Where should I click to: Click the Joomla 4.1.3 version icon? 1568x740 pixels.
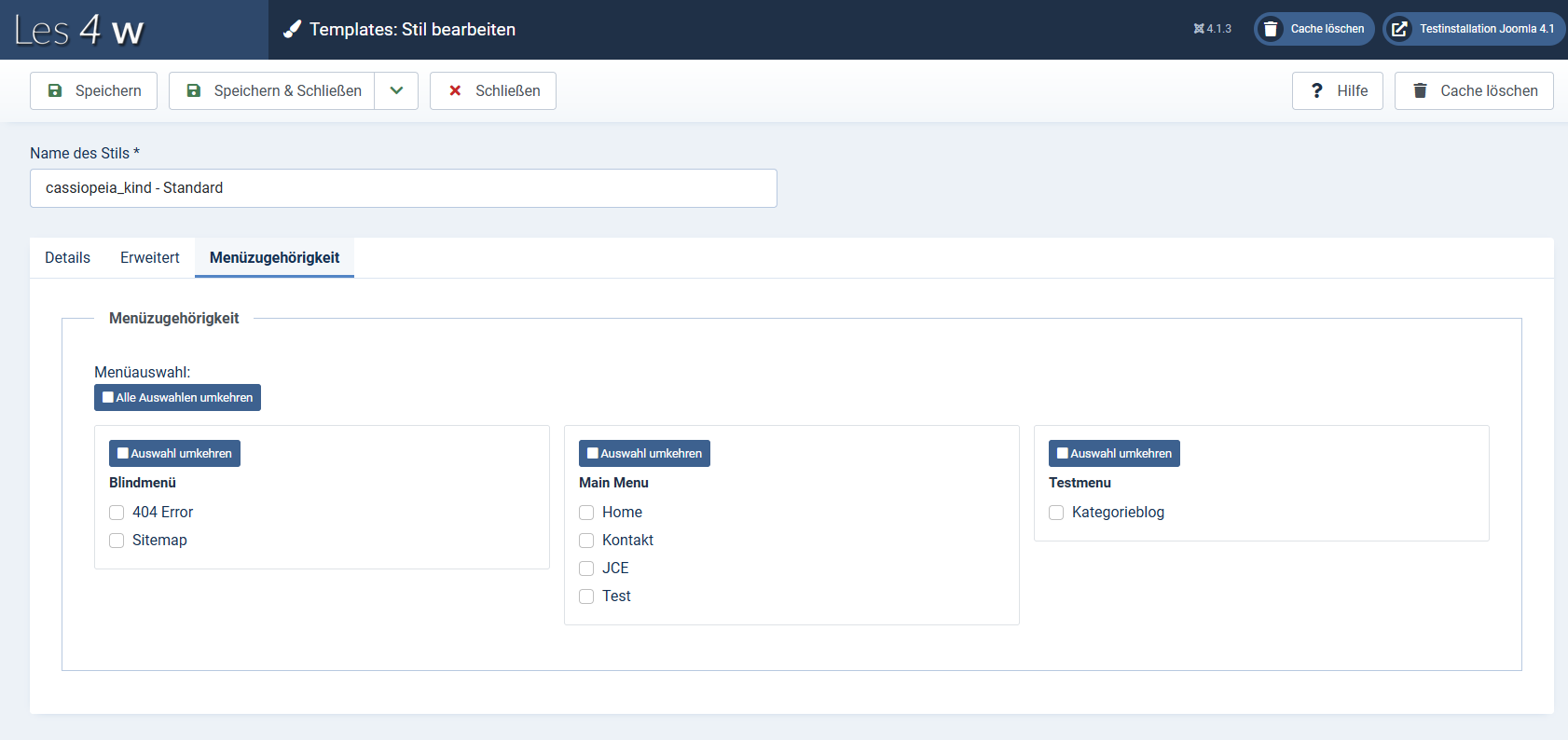[1199, 29]
